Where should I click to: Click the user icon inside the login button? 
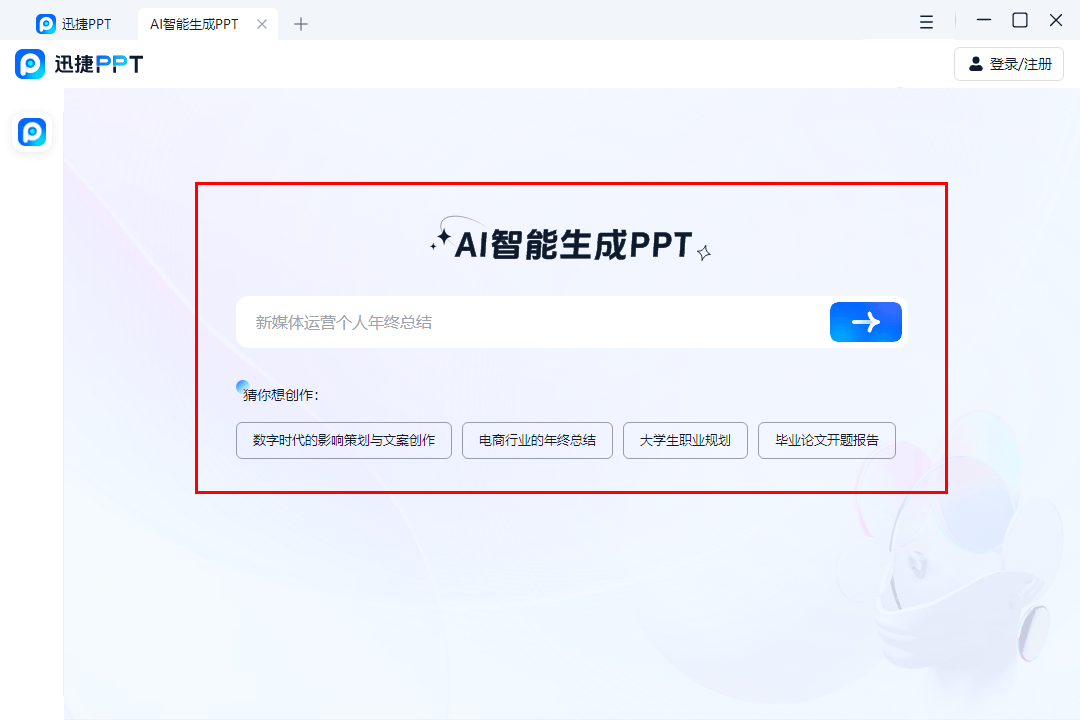click(x=976, y=63)
